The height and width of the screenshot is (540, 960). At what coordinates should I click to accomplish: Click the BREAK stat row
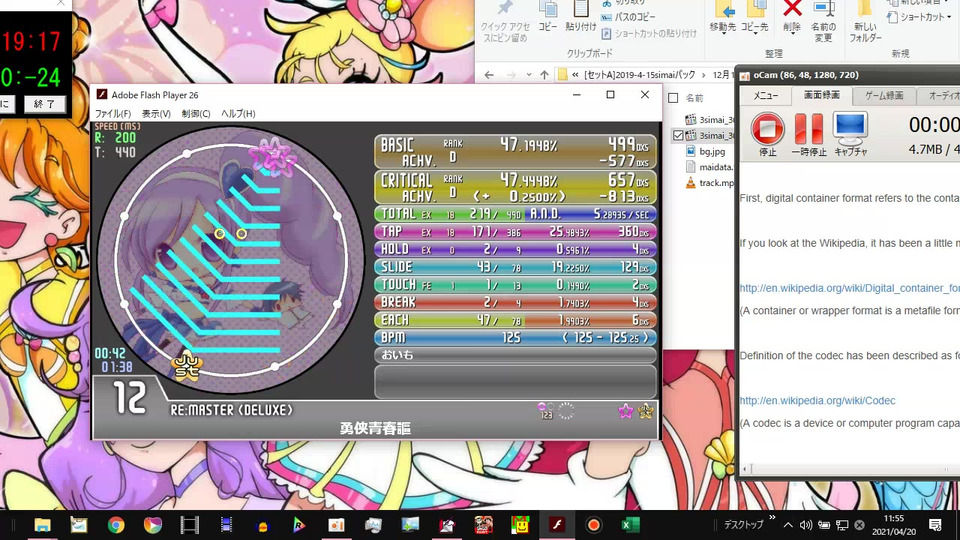pyautogui.click(x=515, y=302)
